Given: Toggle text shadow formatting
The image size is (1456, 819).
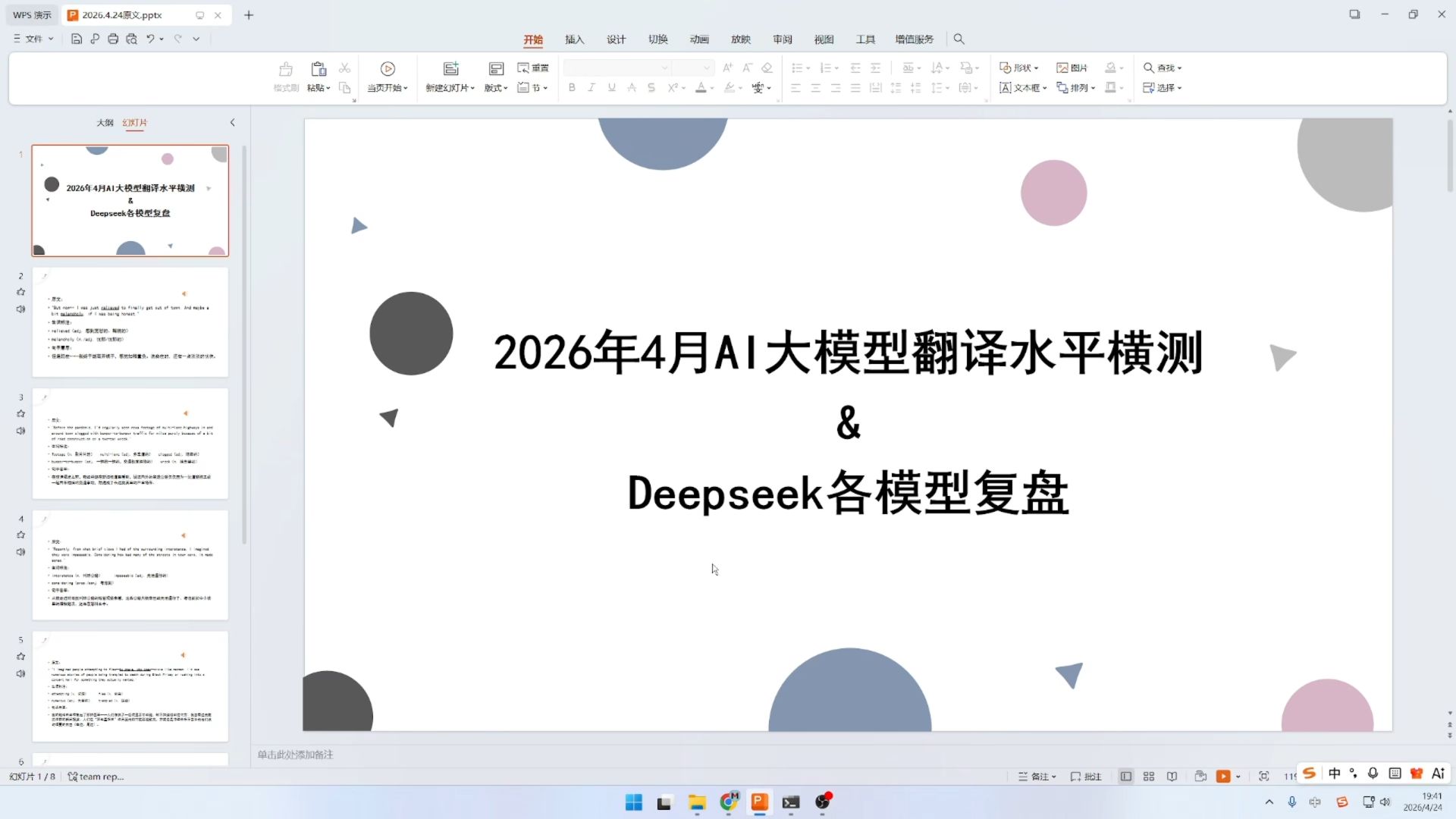Looking at the screenshot, I should pyautogui.click(x=651, y=88).
